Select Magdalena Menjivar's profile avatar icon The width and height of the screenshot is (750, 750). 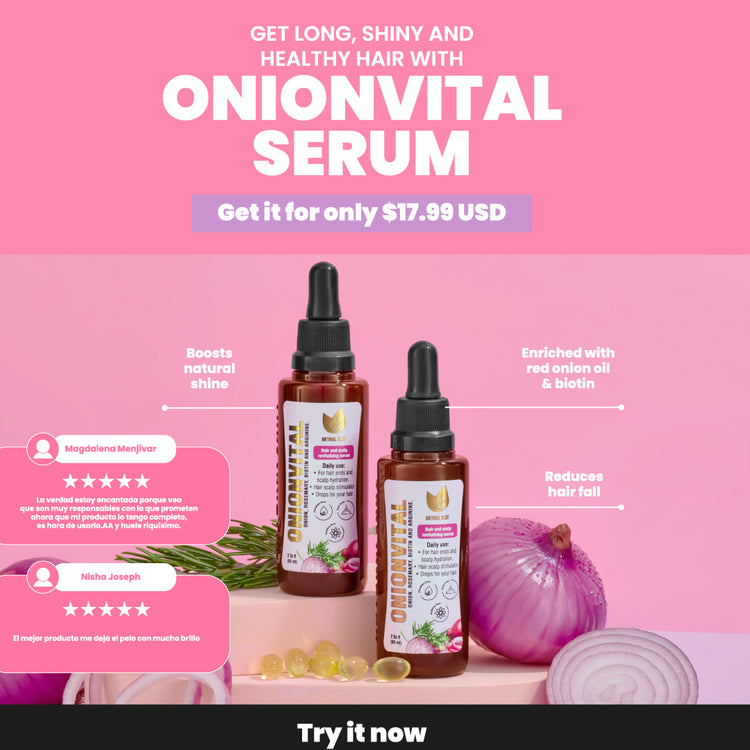[x=43, y=449]
